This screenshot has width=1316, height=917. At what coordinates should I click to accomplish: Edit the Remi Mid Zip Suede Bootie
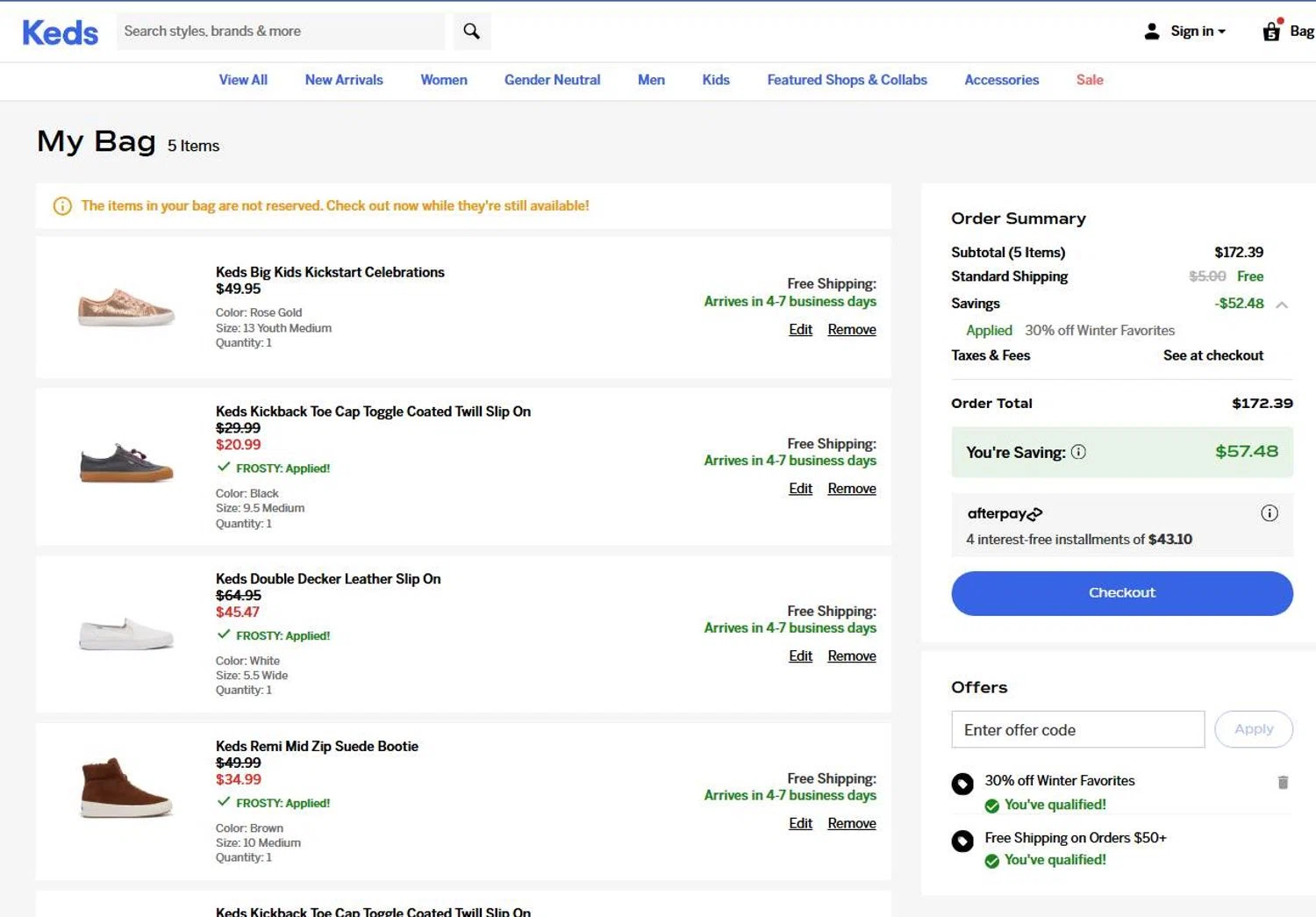(x=800, y=824)
